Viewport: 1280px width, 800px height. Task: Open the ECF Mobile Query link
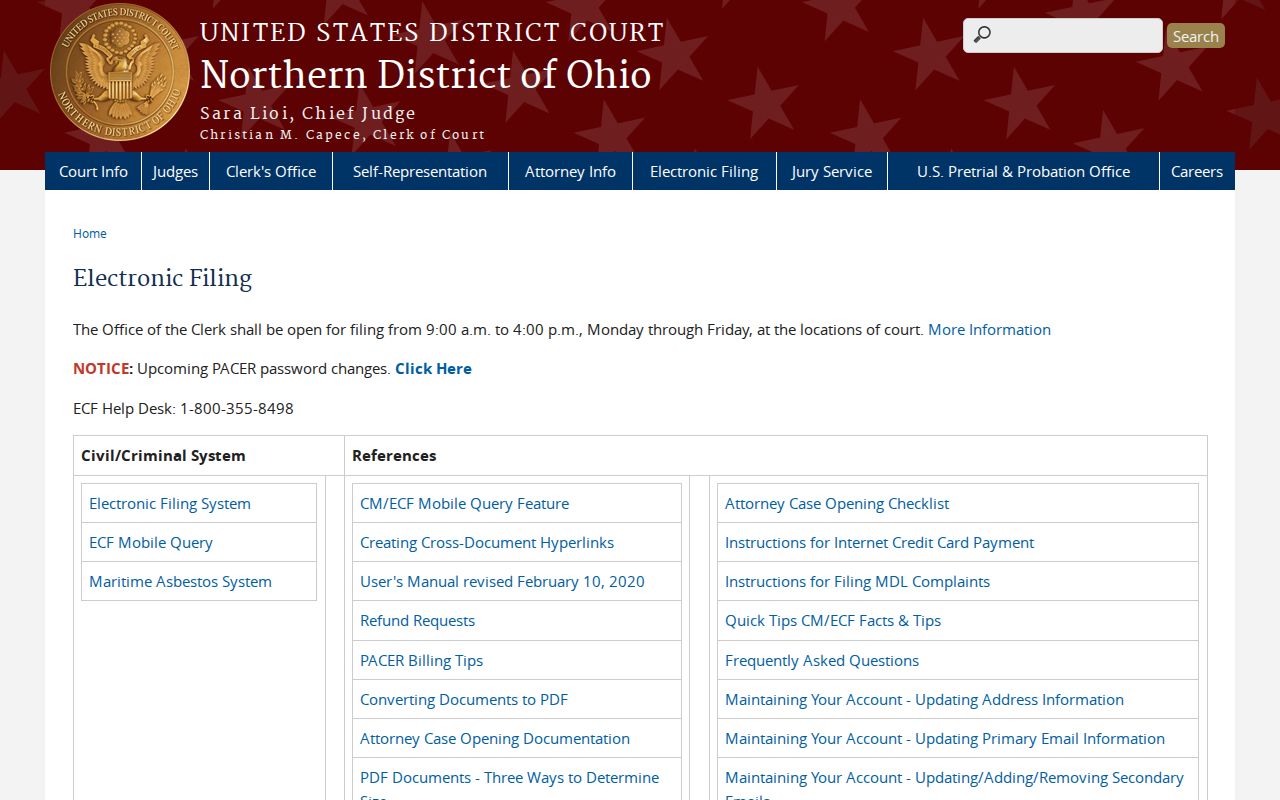click(151, 542)
